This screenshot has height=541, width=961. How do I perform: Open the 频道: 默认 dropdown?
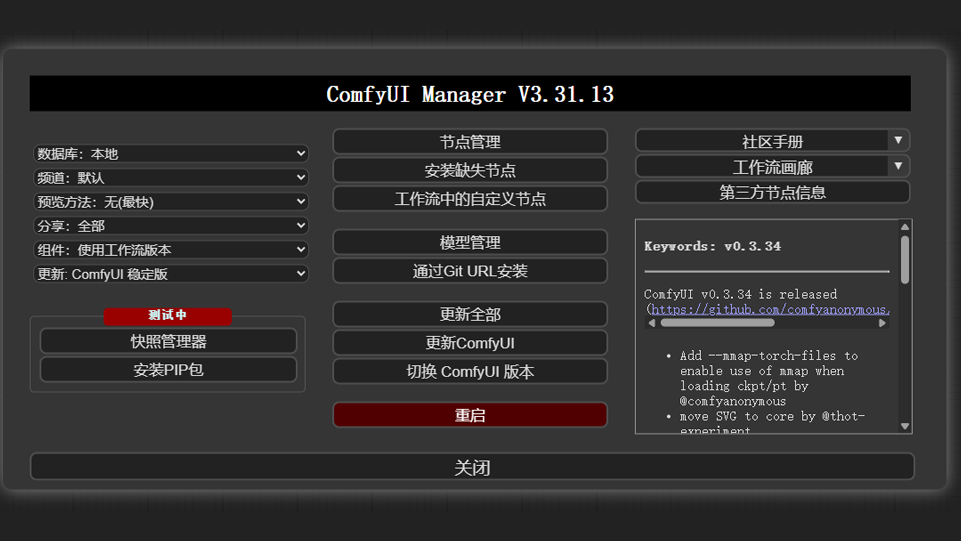[170, 178]
